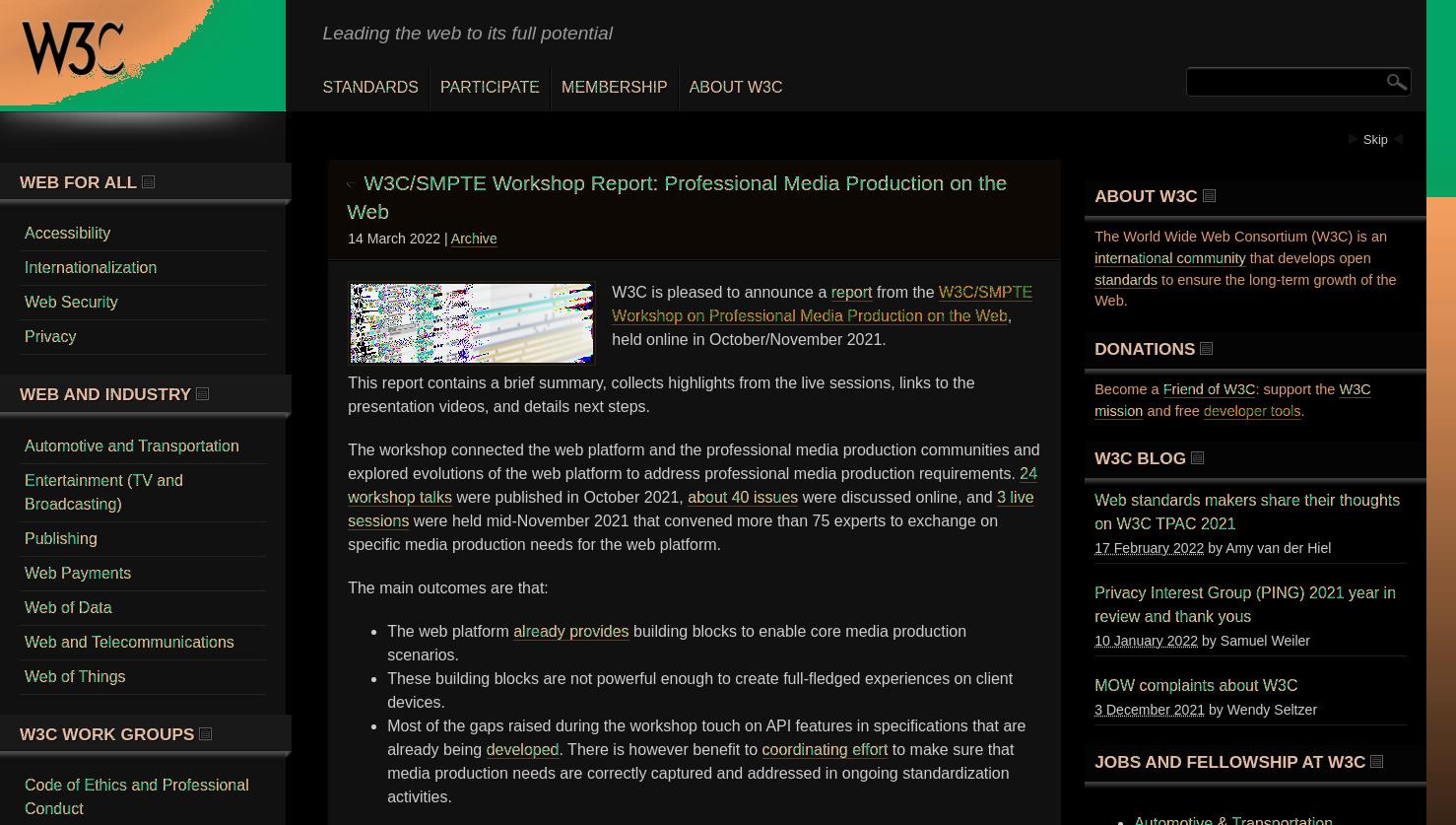Open the '3 live sessions' link

(x=691, y=510)
